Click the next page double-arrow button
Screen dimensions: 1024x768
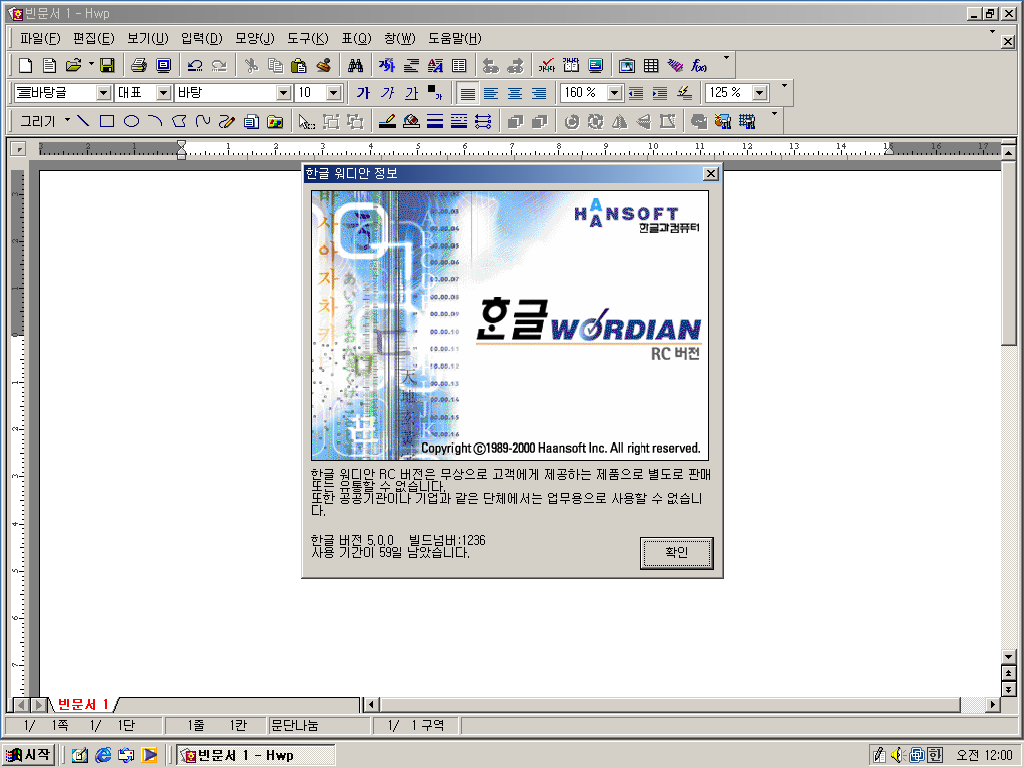click(1008, 689)
